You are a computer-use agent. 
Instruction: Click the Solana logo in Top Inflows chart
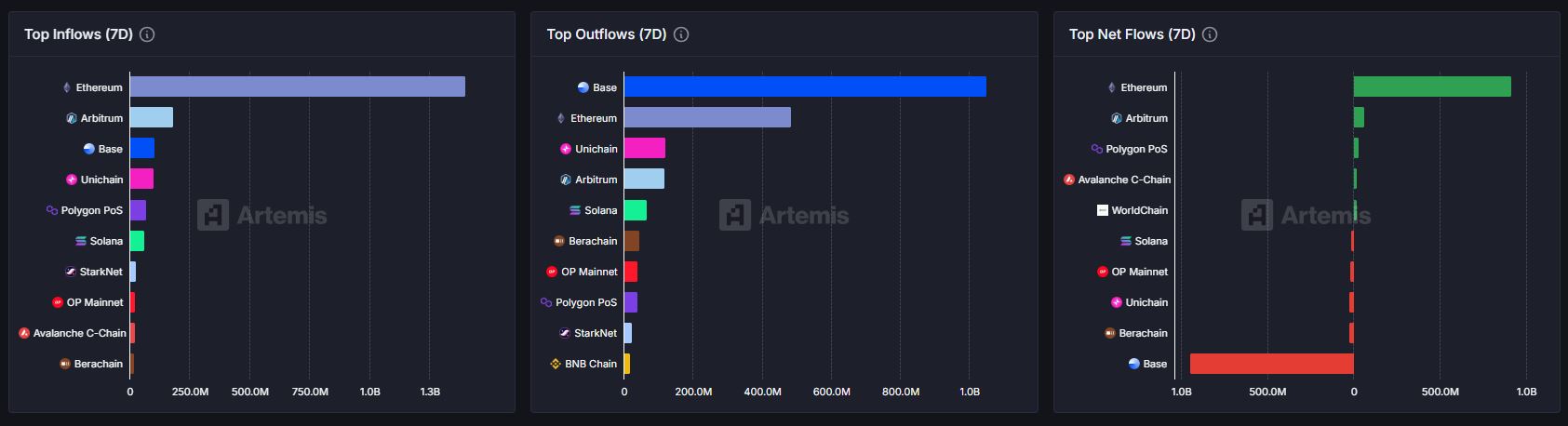pyautogui.click(x=81, y=241)
